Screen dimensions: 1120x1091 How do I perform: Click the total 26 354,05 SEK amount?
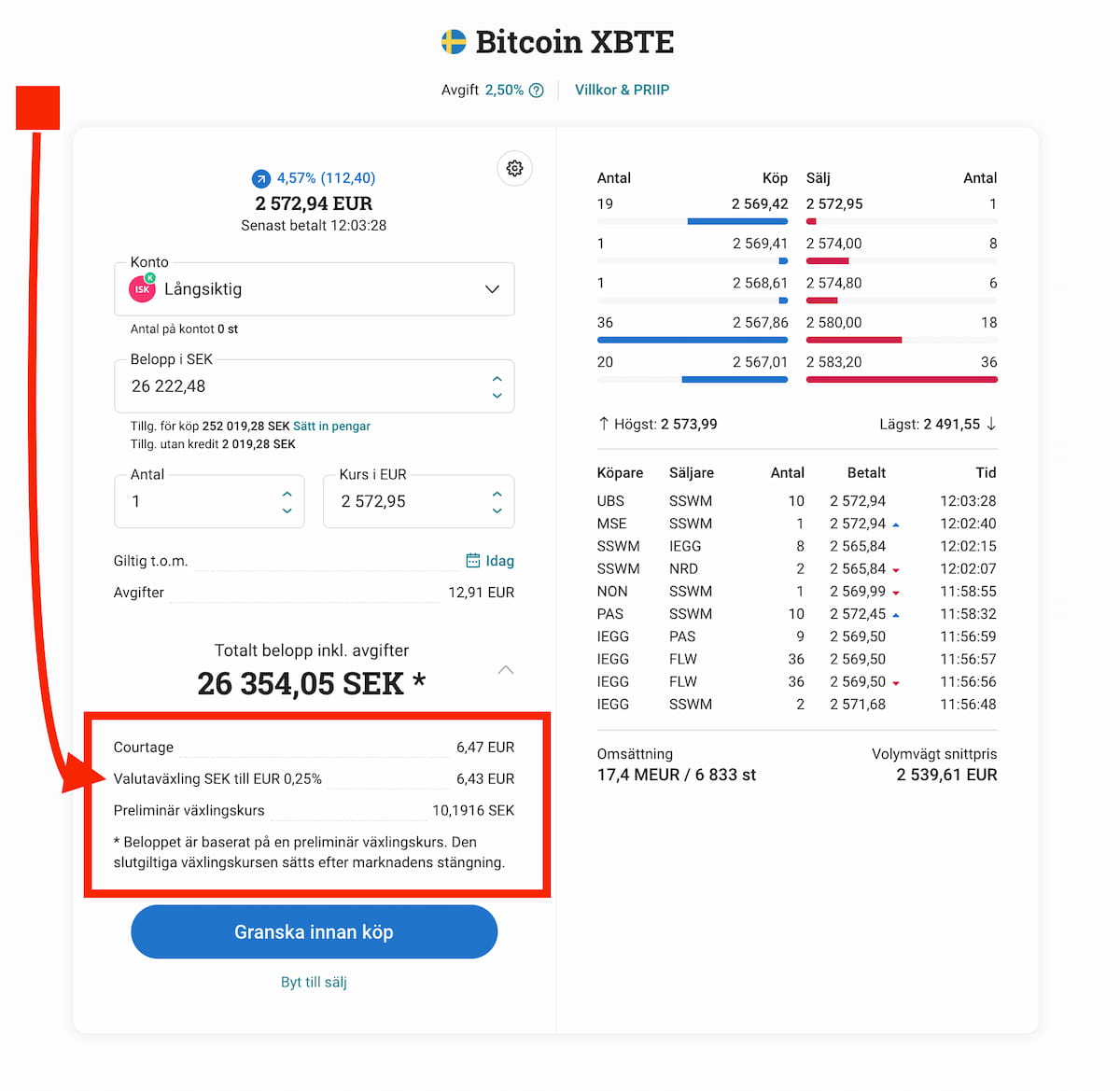click(x=311, y=684)
